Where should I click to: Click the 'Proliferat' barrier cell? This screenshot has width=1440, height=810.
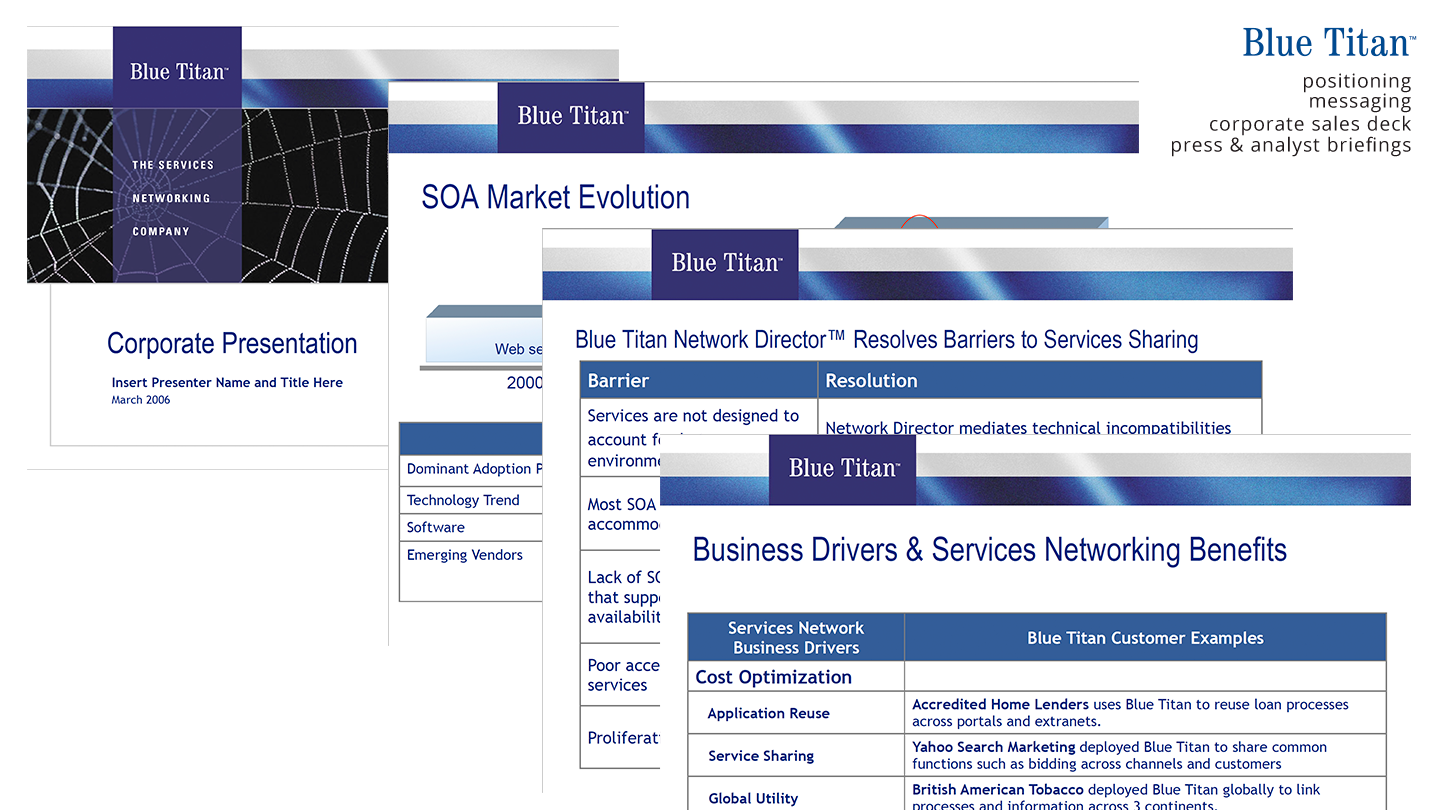[x=621, y=738]
